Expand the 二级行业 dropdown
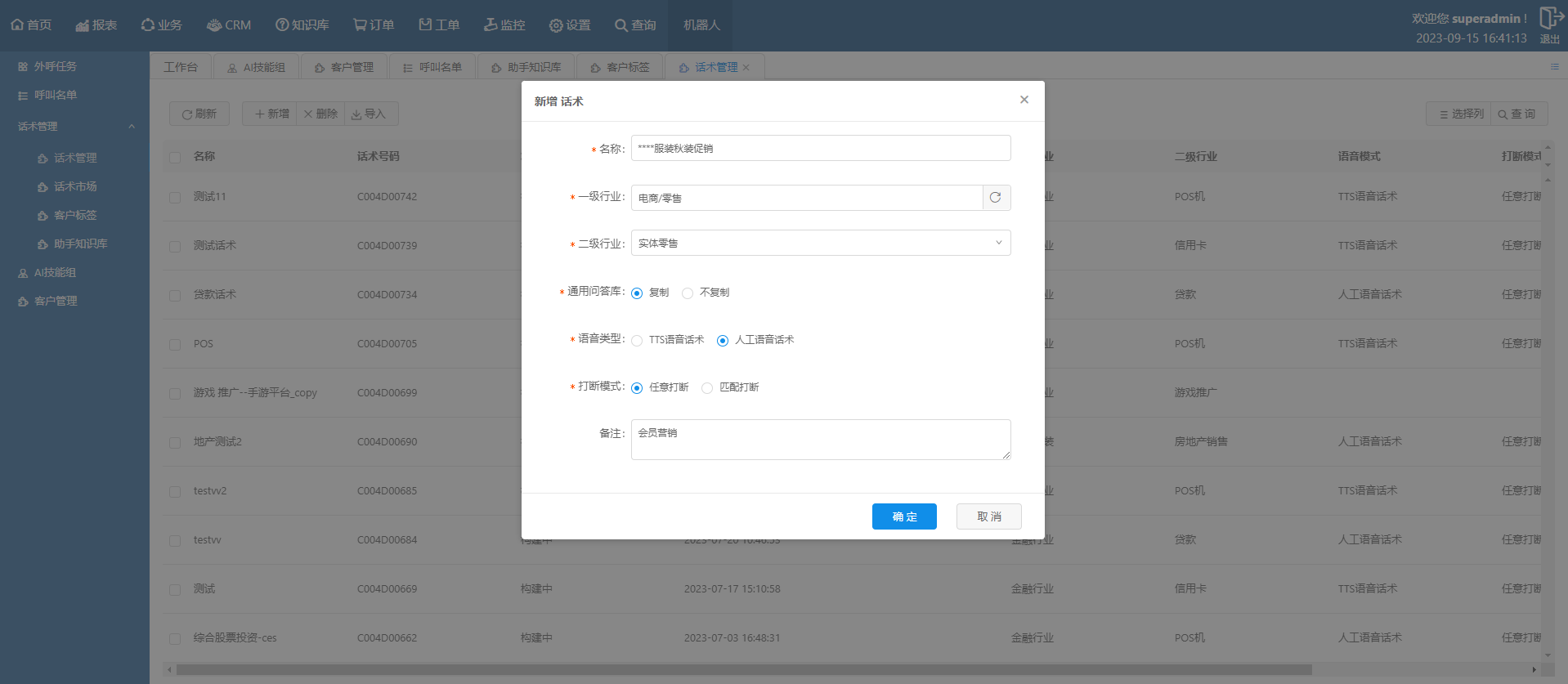The image size is (1568, 684). click(820, 243)
